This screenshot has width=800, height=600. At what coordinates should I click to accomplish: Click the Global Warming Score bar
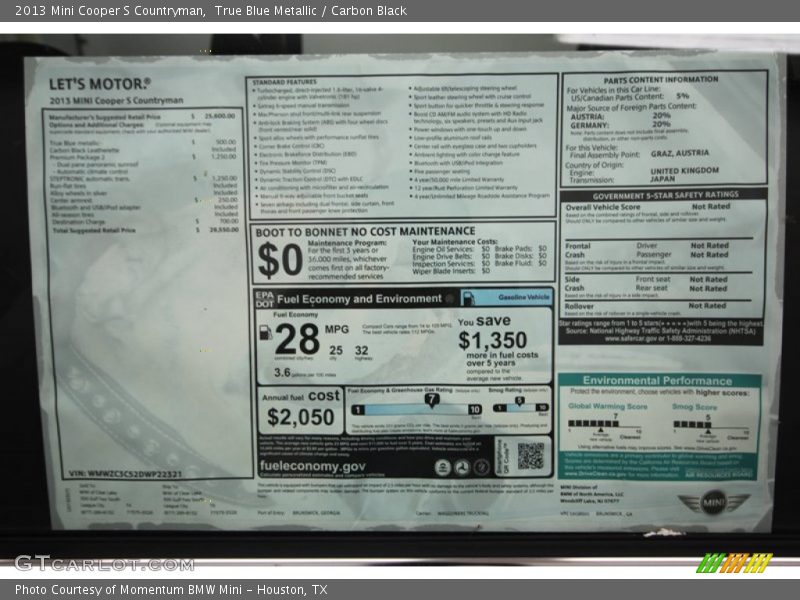[x=600, y=423]
